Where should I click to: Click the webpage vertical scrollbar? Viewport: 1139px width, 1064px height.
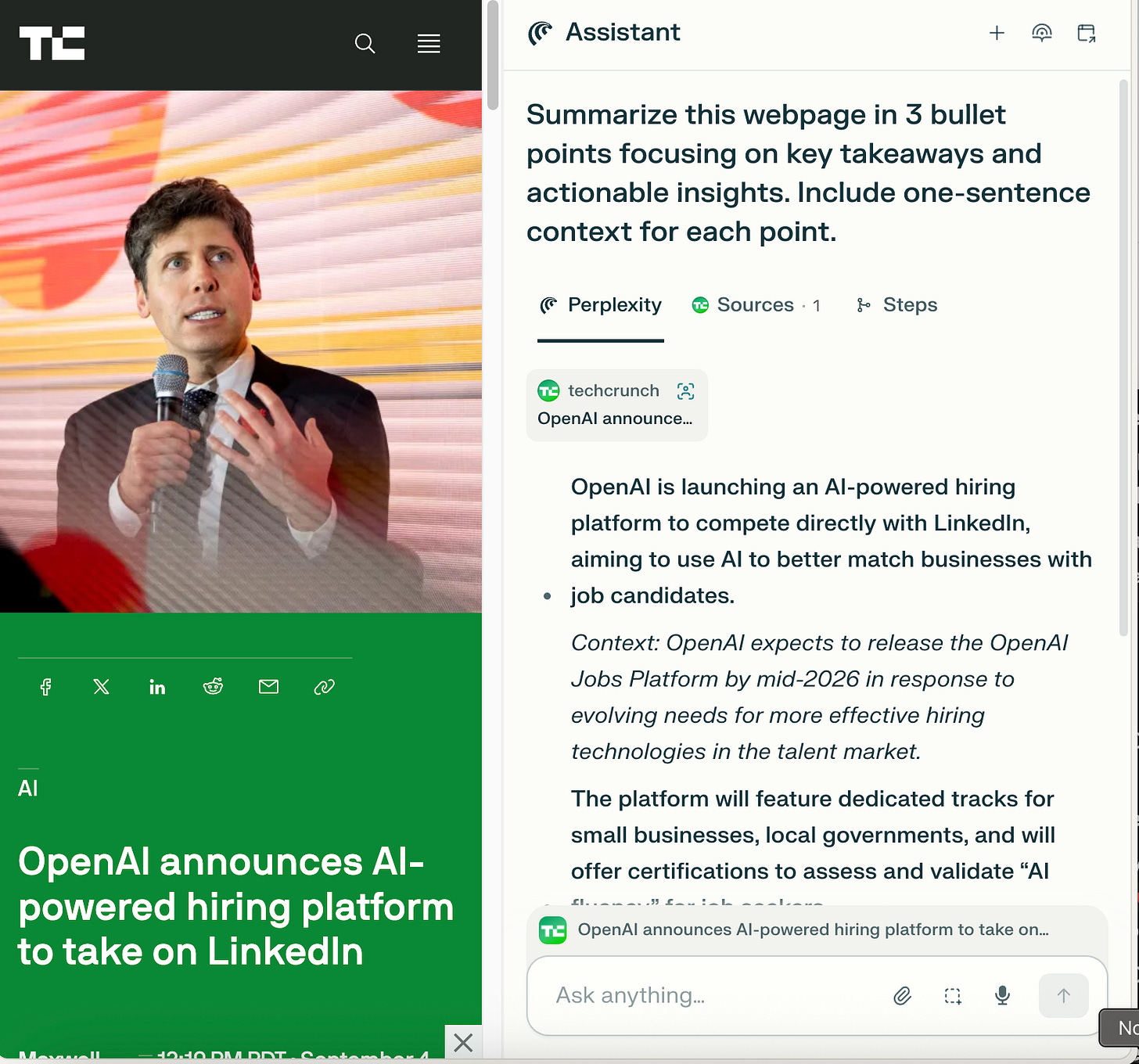[492, 55]
